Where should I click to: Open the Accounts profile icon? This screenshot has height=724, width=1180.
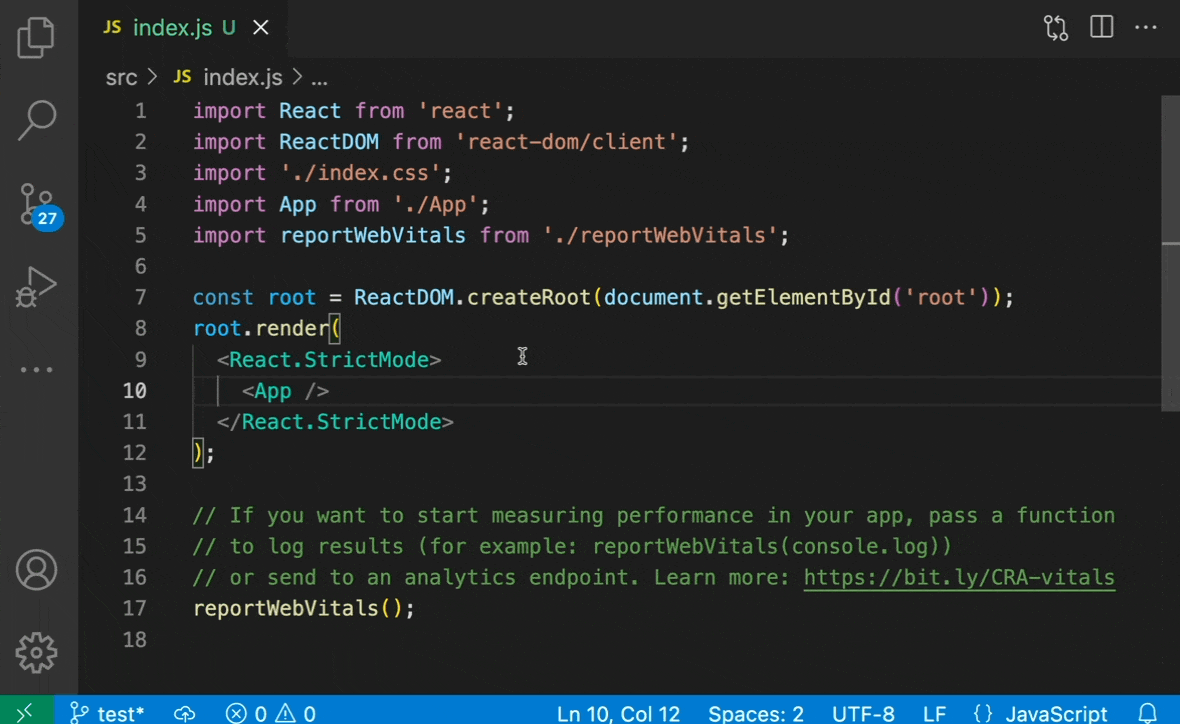[37, 570]
